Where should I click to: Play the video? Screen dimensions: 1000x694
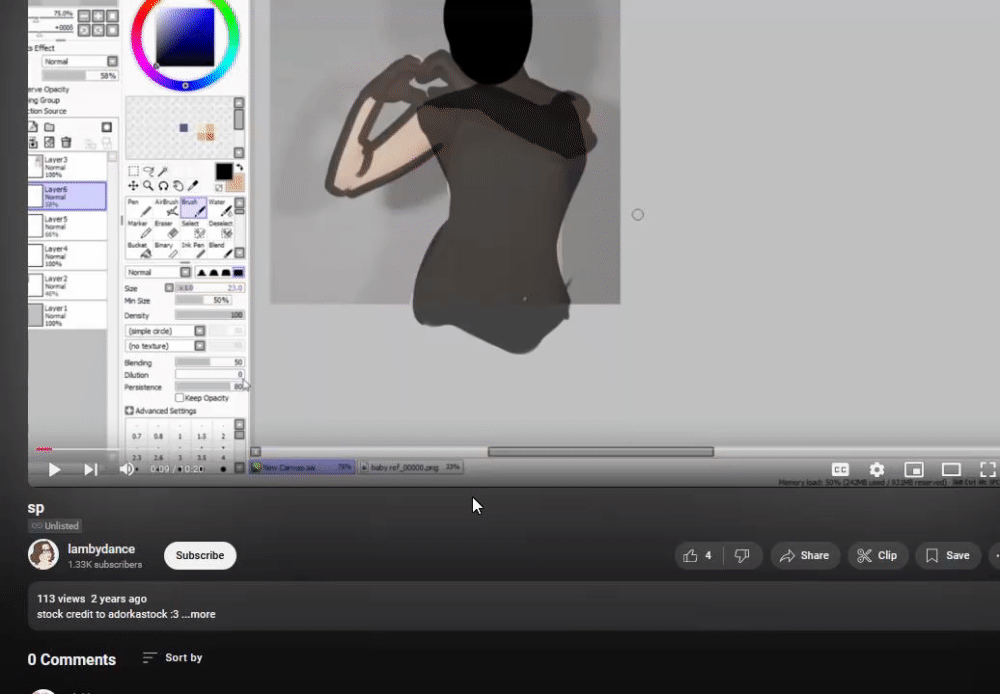coord(54,469)
